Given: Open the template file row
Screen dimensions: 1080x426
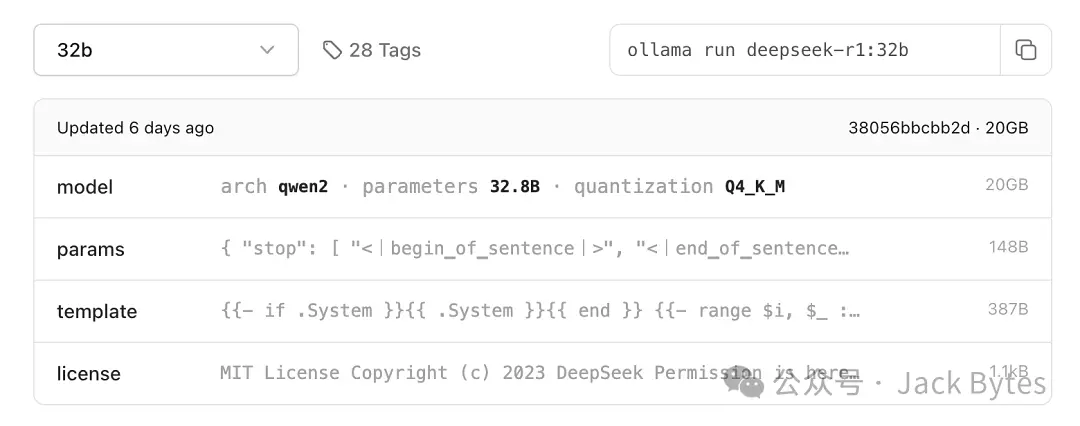Looking at the screenshot, I should tap(97, 311).
